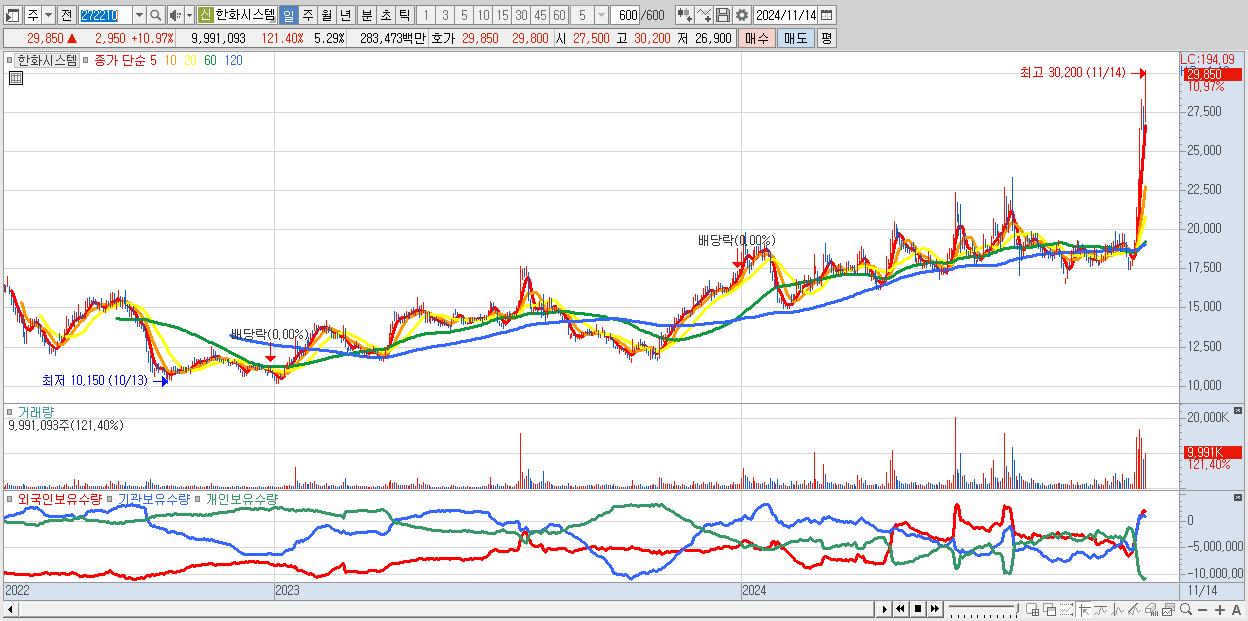Select the 10 interval button
The image size is (1248, 621).
click(483, 15)
